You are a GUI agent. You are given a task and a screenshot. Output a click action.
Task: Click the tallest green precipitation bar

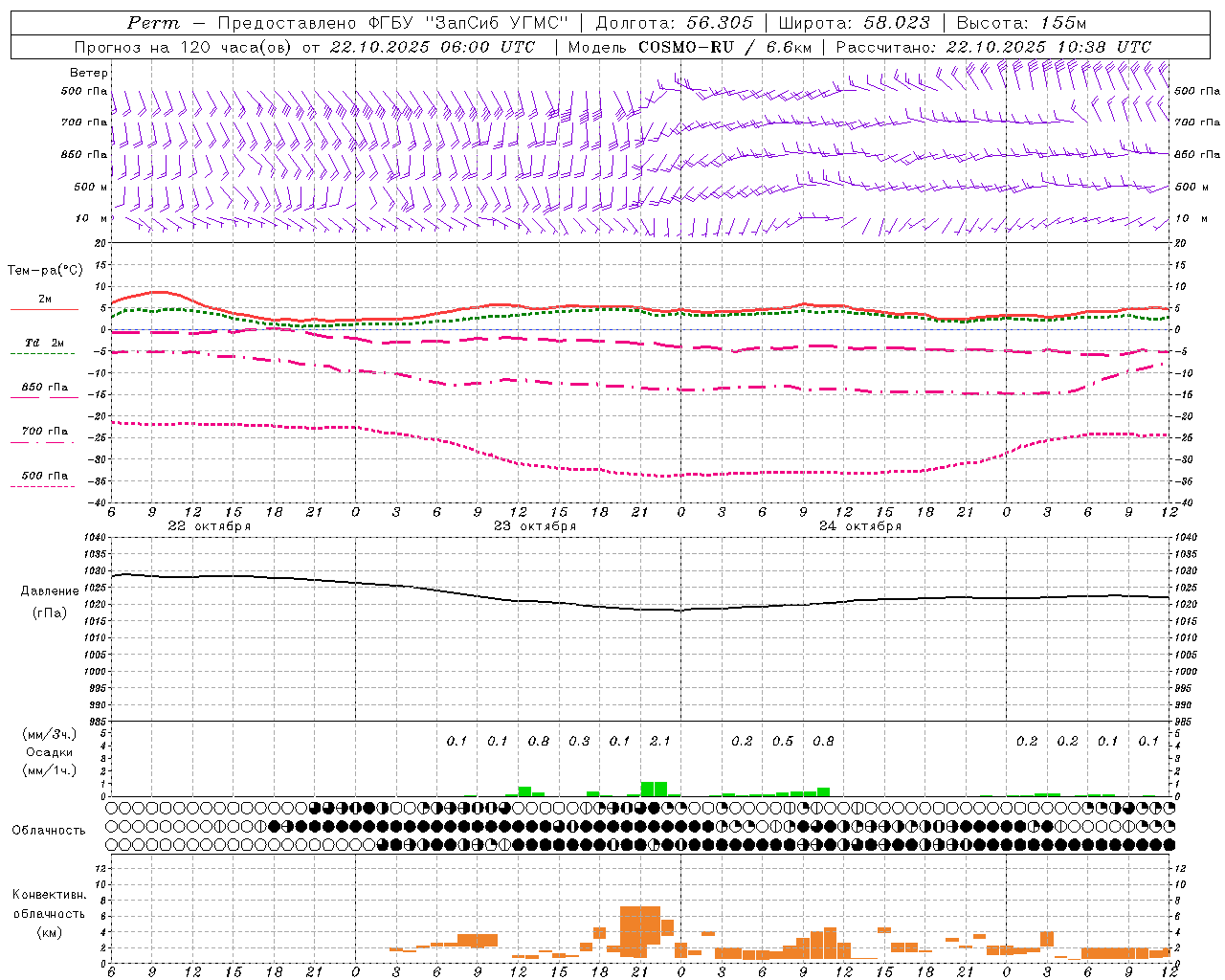click(654, 789)
